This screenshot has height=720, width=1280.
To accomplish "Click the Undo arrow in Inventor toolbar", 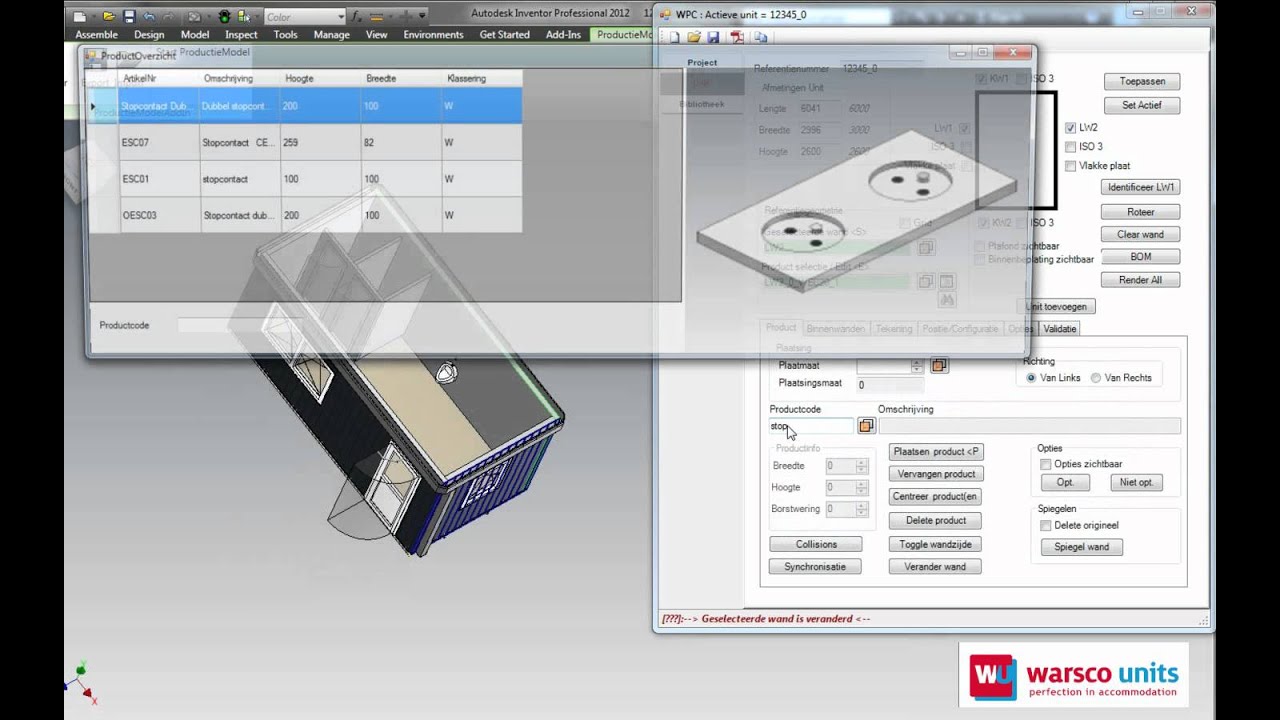I will pyautogui.click(x=149, y=16).
